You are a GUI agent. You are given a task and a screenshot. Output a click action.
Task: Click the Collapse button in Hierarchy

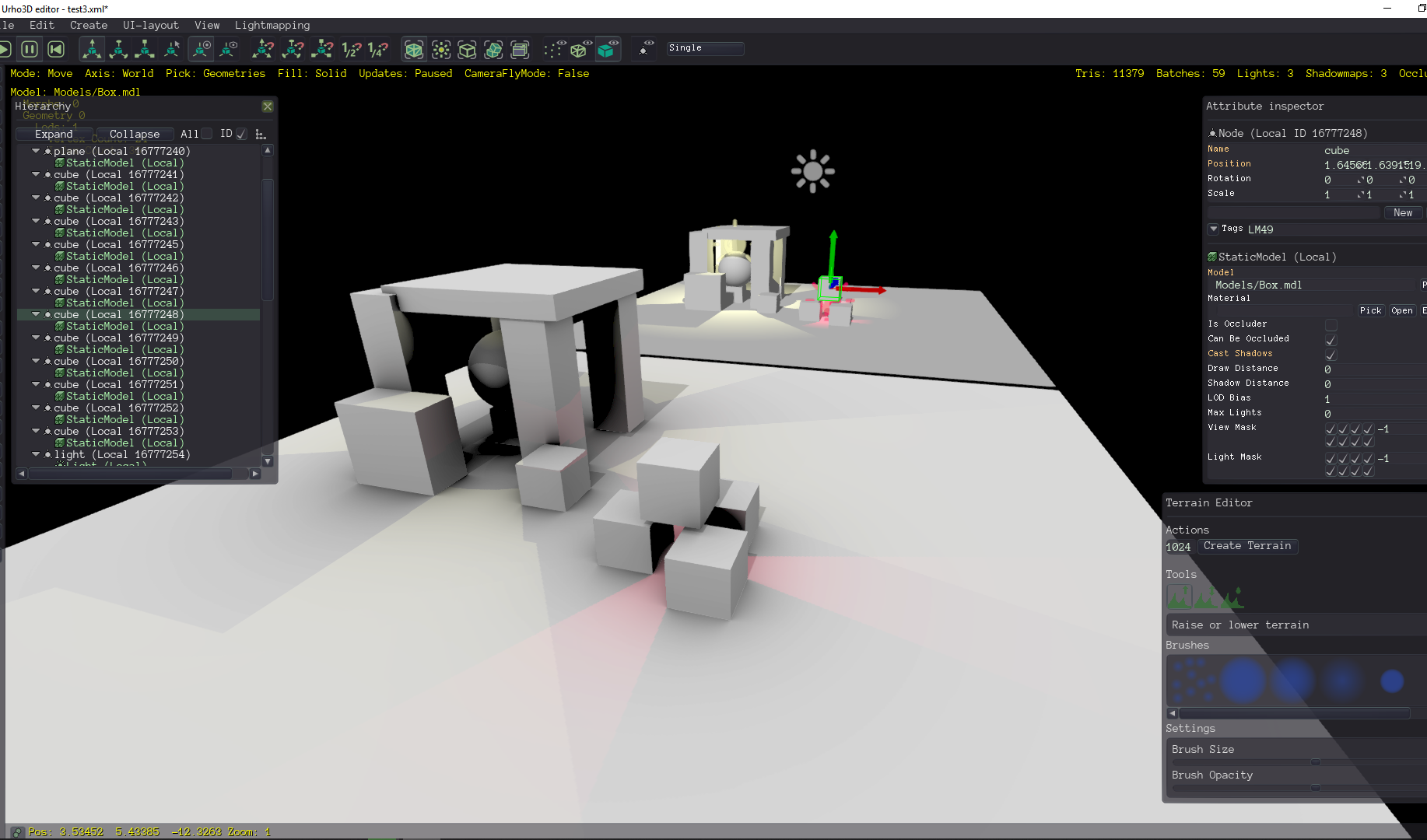click(135, 134)
